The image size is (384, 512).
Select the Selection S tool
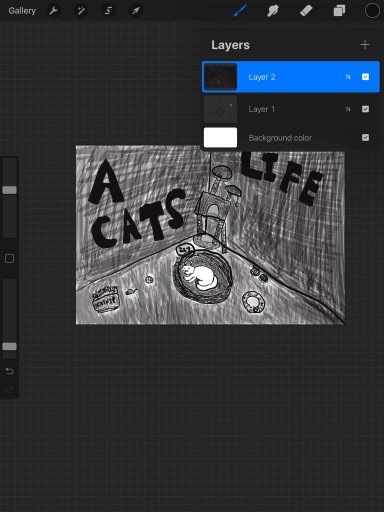[x=108, y=11]
